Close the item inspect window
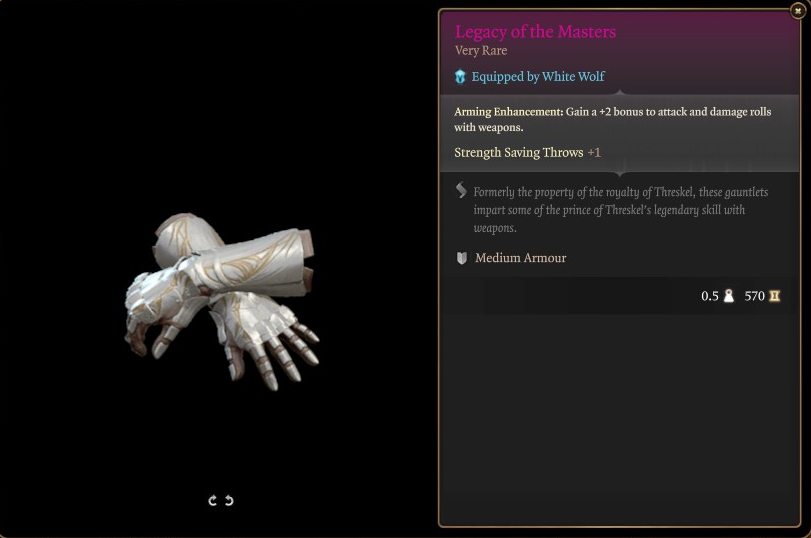 click(x=798, y=10)
